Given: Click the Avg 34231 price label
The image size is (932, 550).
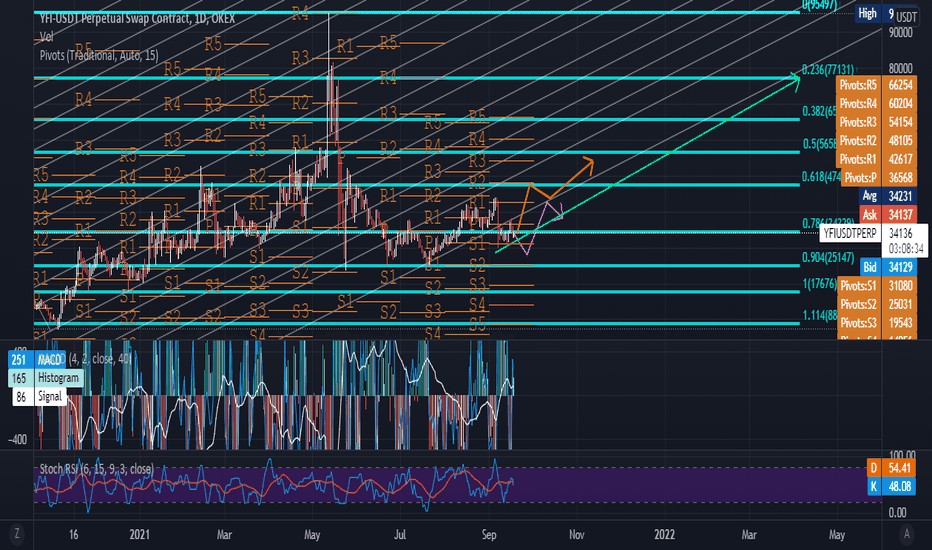Looking at the screenshot, I should [888, 196].
